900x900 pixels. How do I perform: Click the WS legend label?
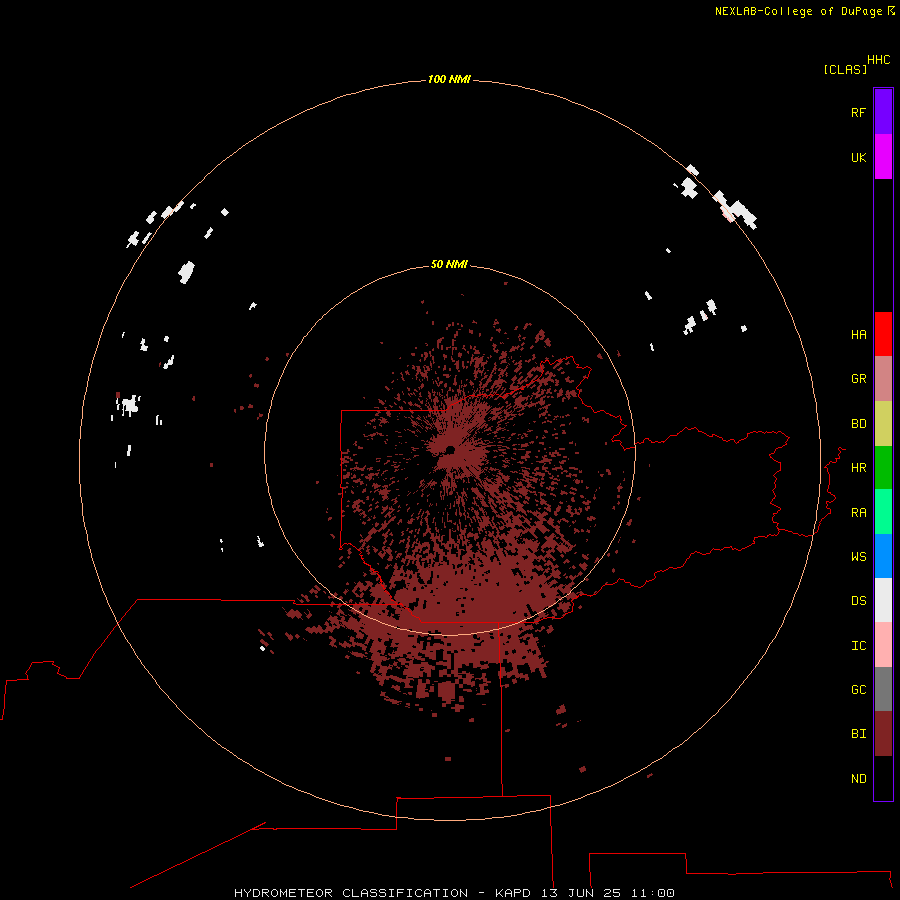[x=858, y=556]
